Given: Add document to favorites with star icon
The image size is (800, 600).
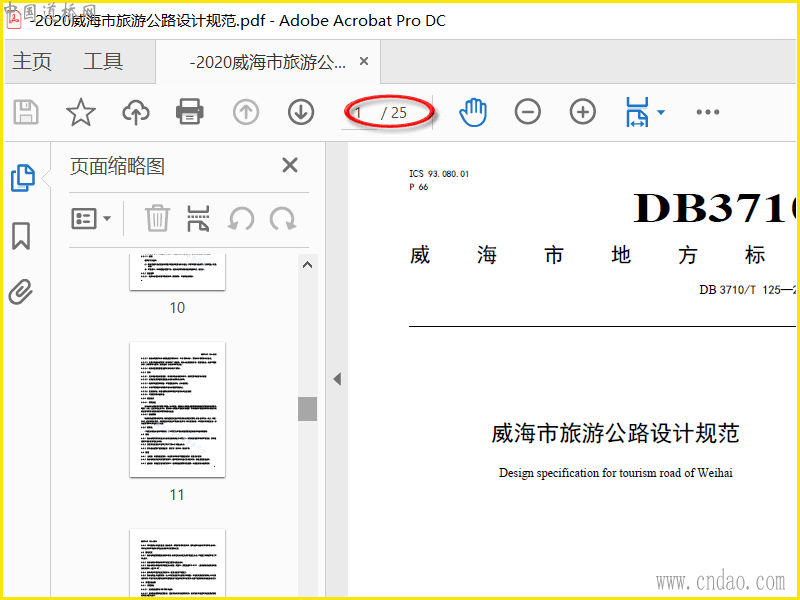Looking at the screenshot, I should 81,112.
